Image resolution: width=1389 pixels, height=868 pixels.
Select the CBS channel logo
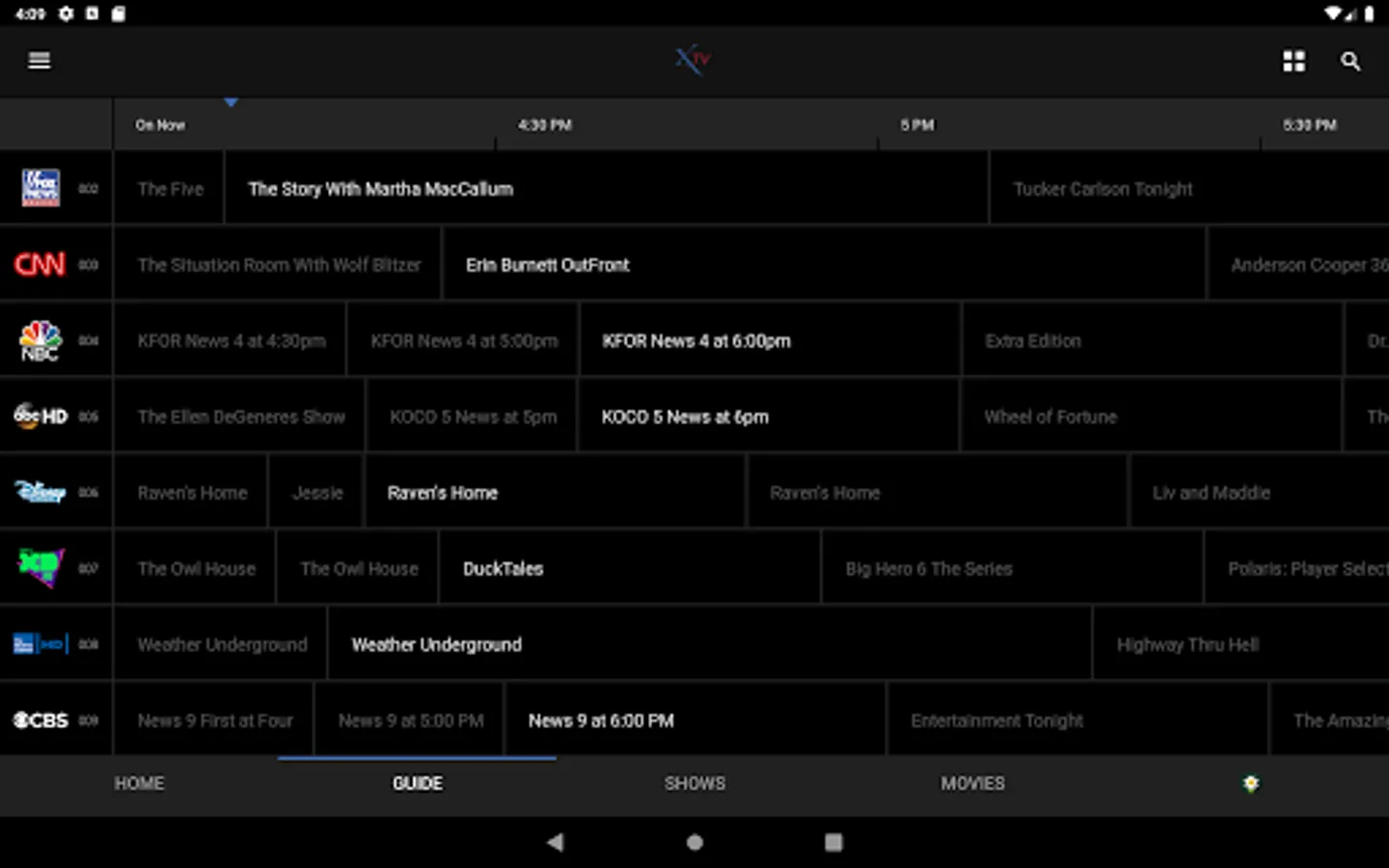pyautogui.click(x=41, y=719)
